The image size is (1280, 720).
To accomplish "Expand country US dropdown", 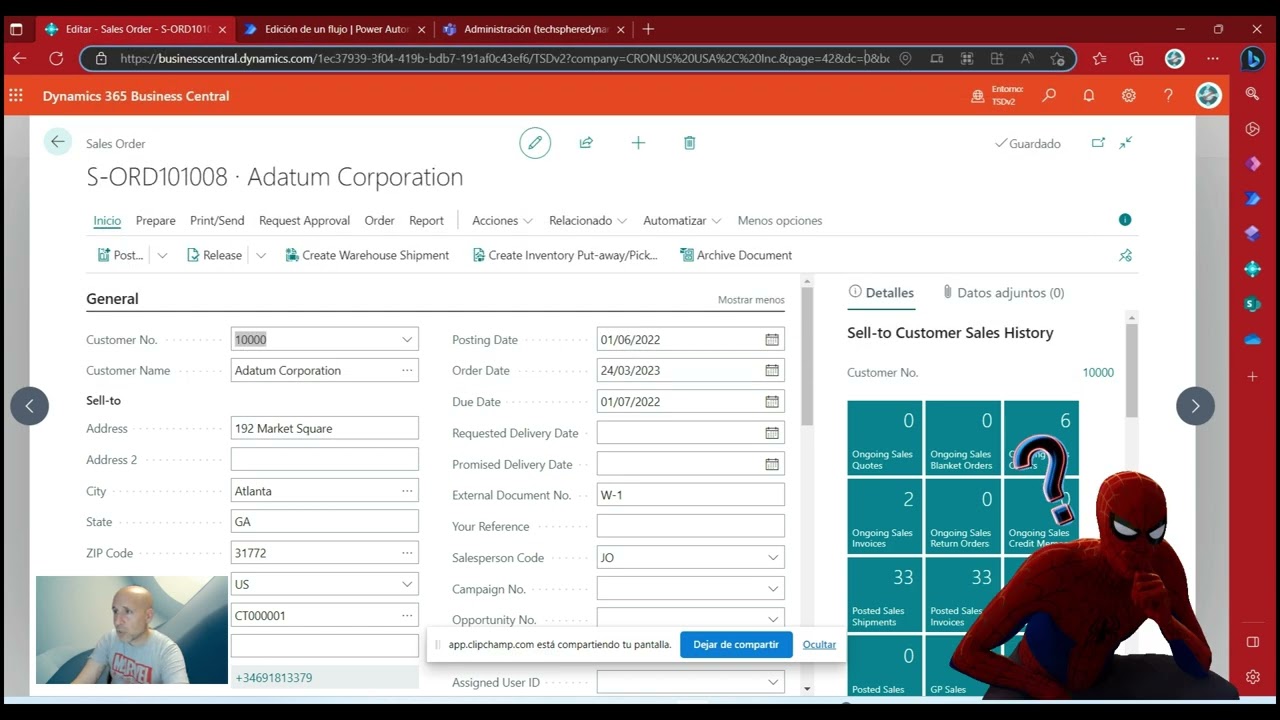I will pyautogui.click(x=407, y=584).
